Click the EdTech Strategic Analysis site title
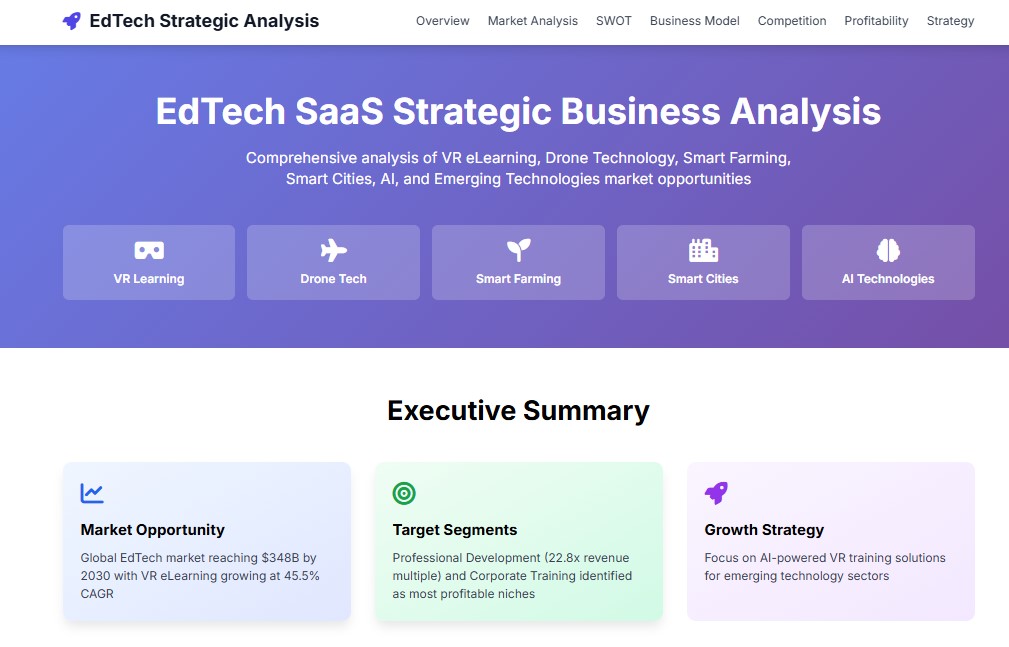Screen dimensions: 1009x647 click(x=204, y=21)
